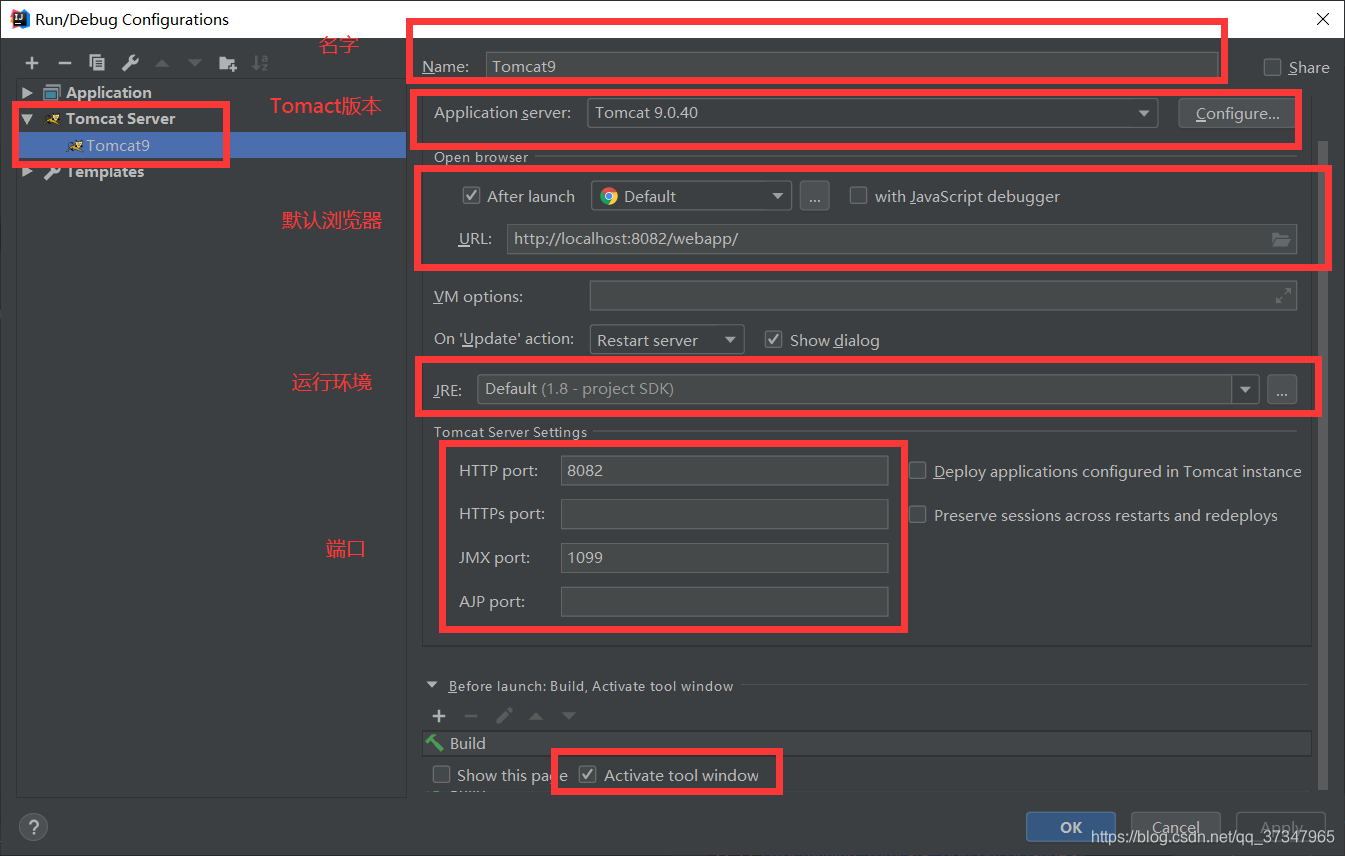The width and height of the screenshot is (1345, 856).
Task: Collapse the Before launch section
Action: 432,685
